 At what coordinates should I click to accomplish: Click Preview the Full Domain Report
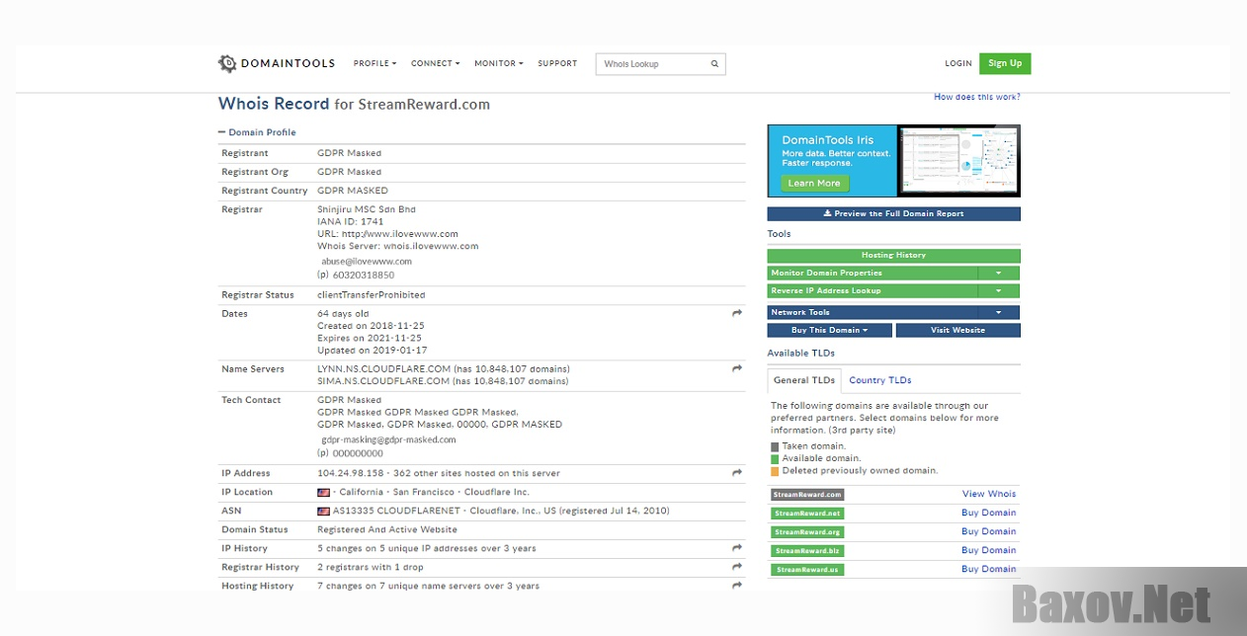[894, 214]
